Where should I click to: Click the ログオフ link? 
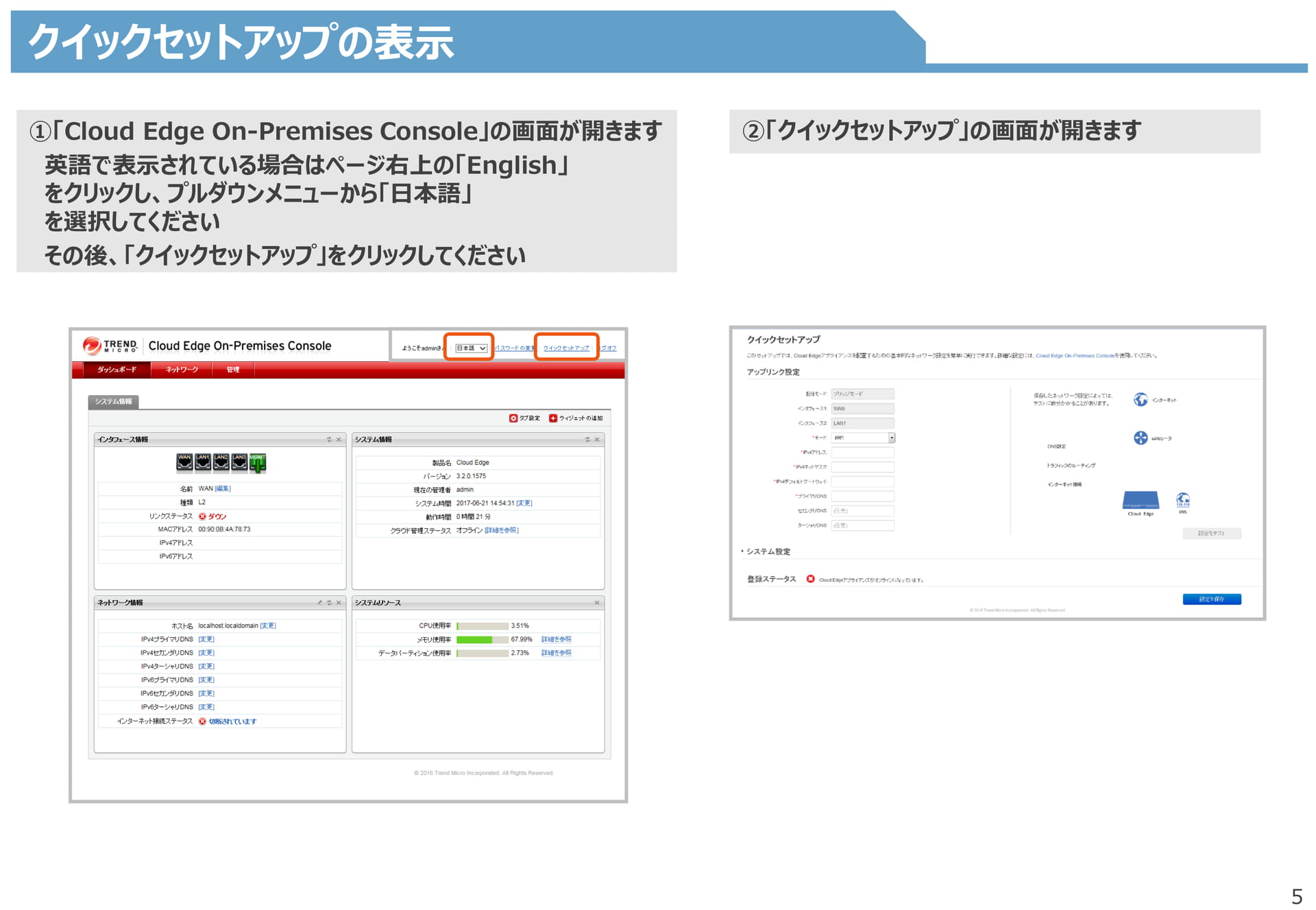(x=607, y=348)
